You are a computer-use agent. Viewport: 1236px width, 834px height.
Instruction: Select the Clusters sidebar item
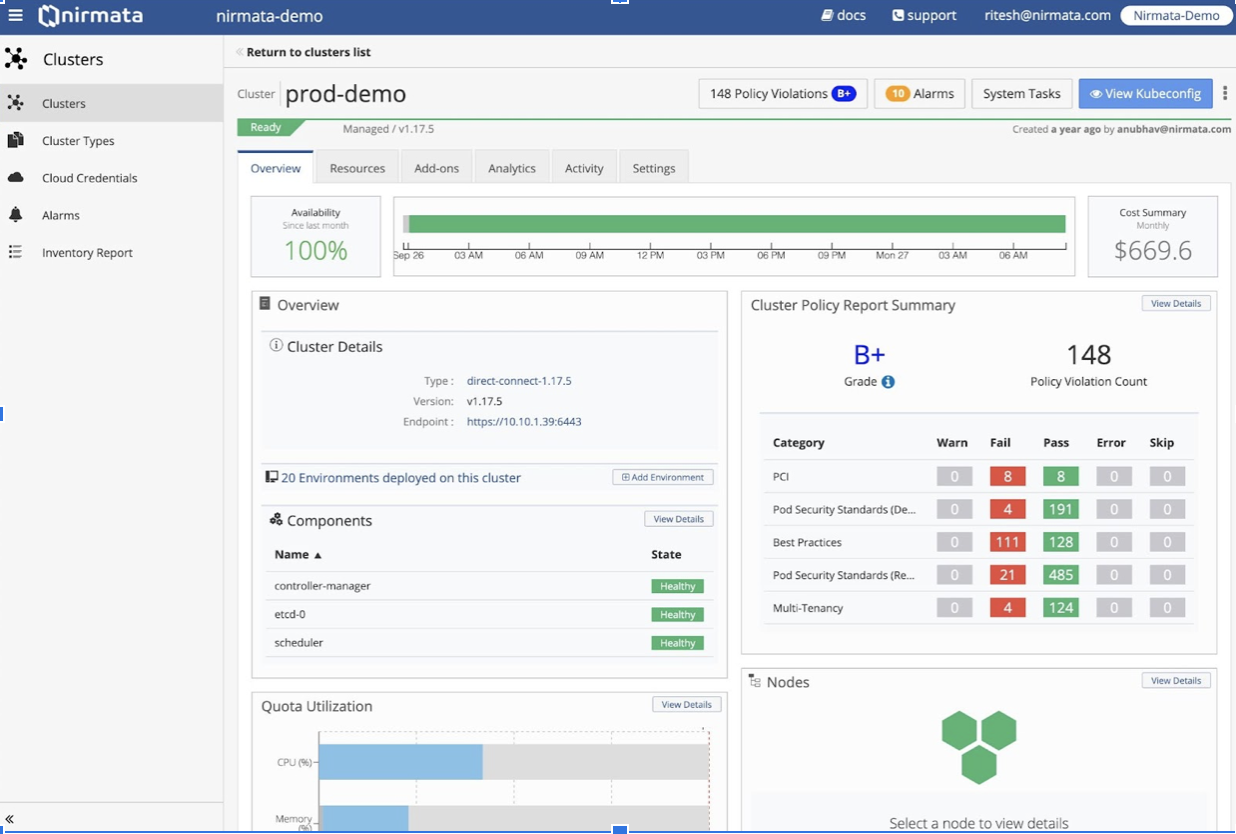(x=111, y=103)
